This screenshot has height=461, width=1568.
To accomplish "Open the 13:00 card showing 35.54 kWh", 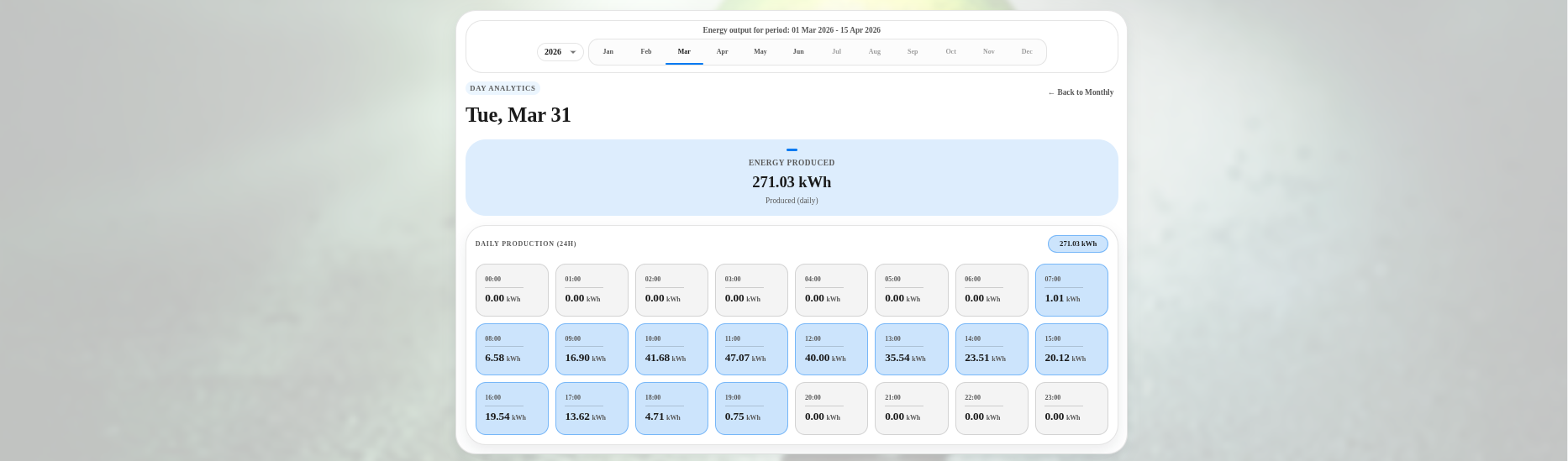I will coord(912,349).
